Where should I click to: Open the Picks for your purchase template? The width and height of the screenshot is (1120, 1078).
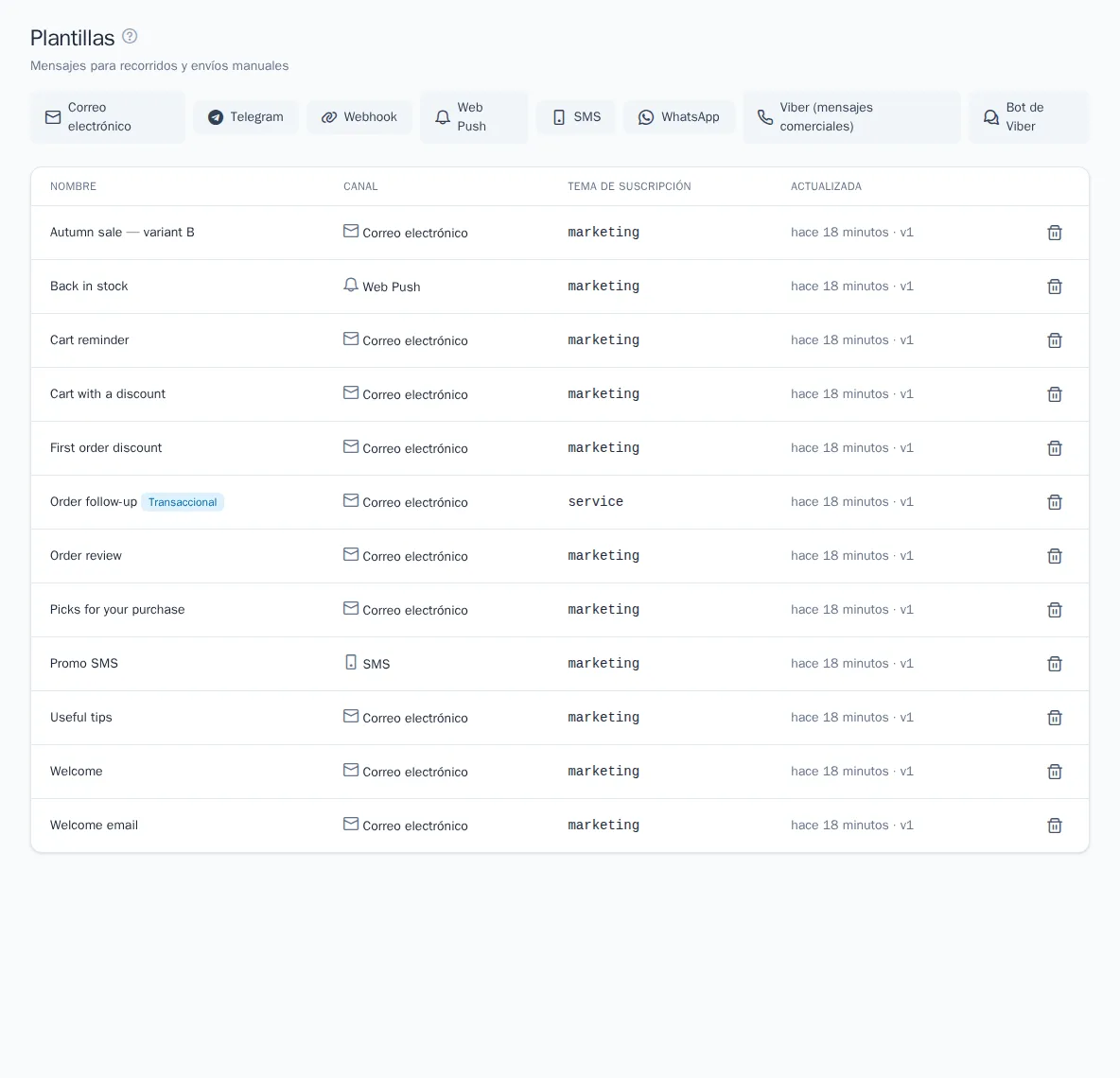click(x=117, y=610)
